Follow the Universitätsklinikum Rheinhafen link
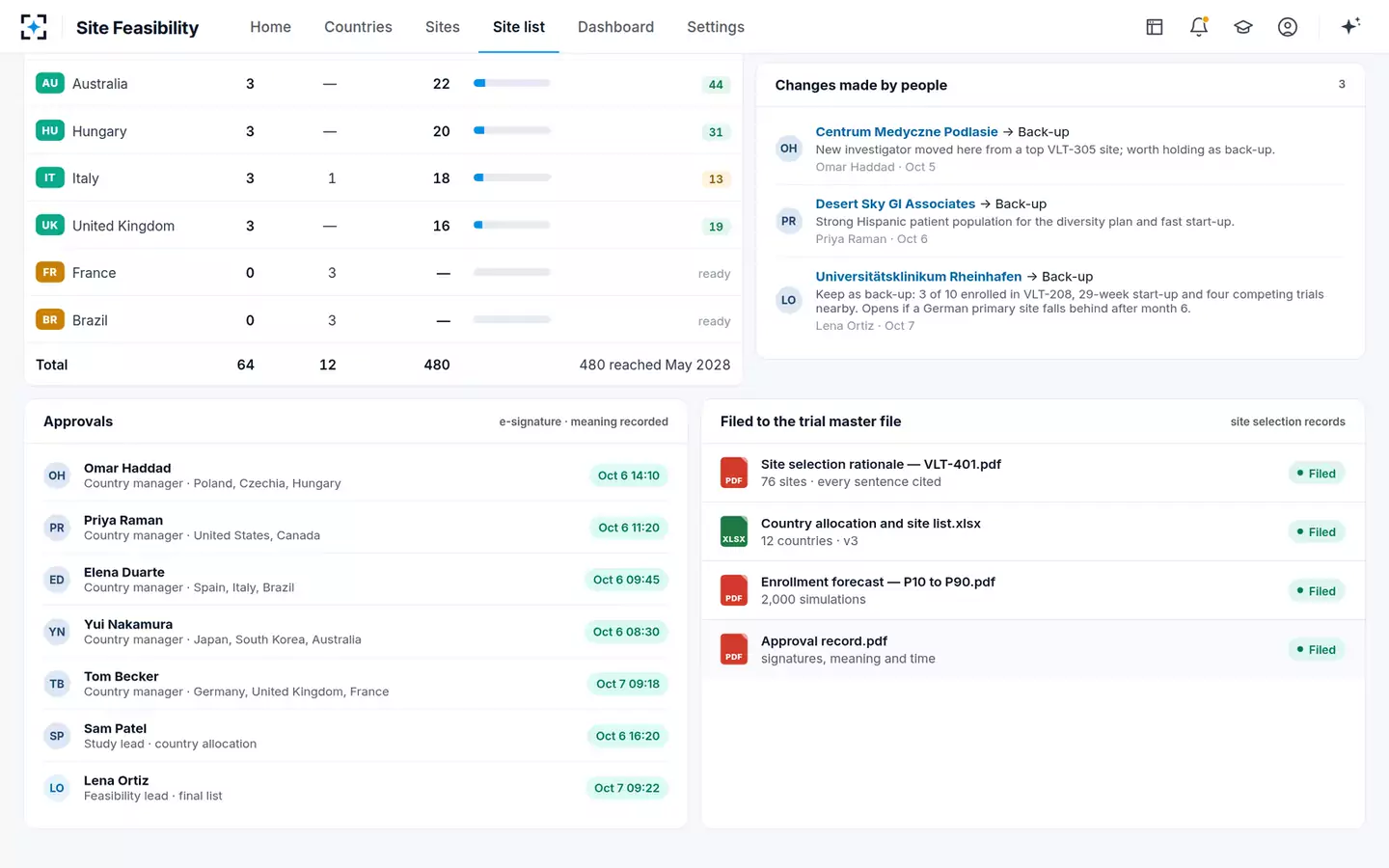The width and height of the screenshot is (1389, 868). [918, 277]
